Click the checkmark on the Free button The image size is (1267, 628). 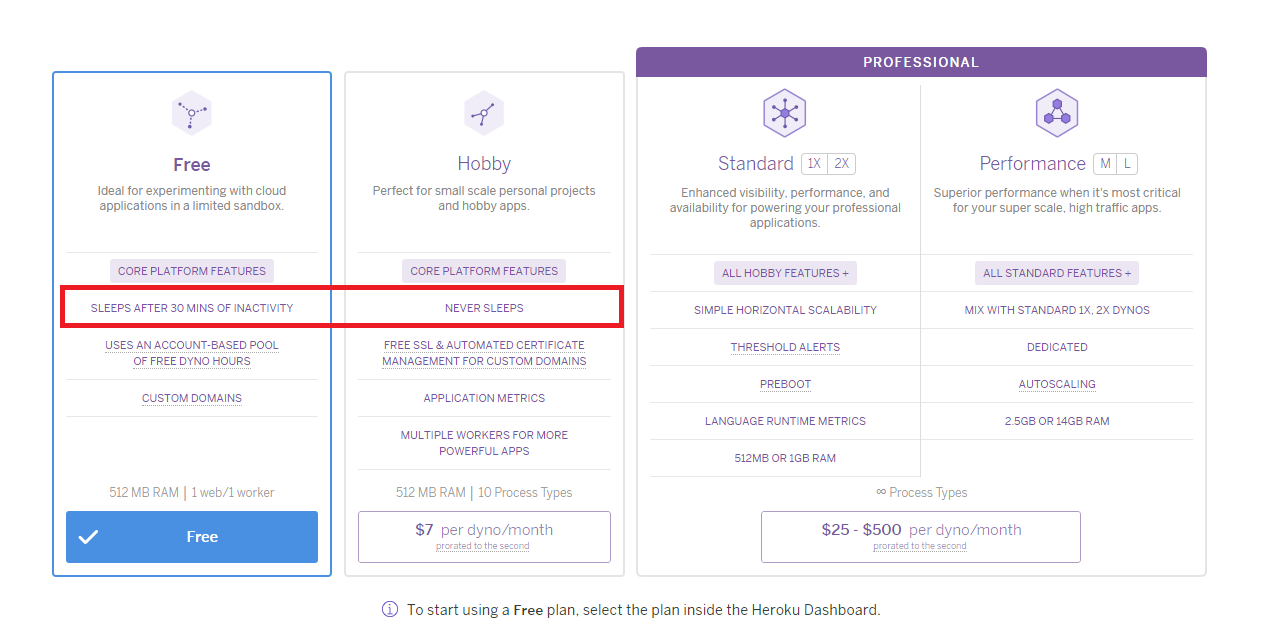click(x=89, y=537)
